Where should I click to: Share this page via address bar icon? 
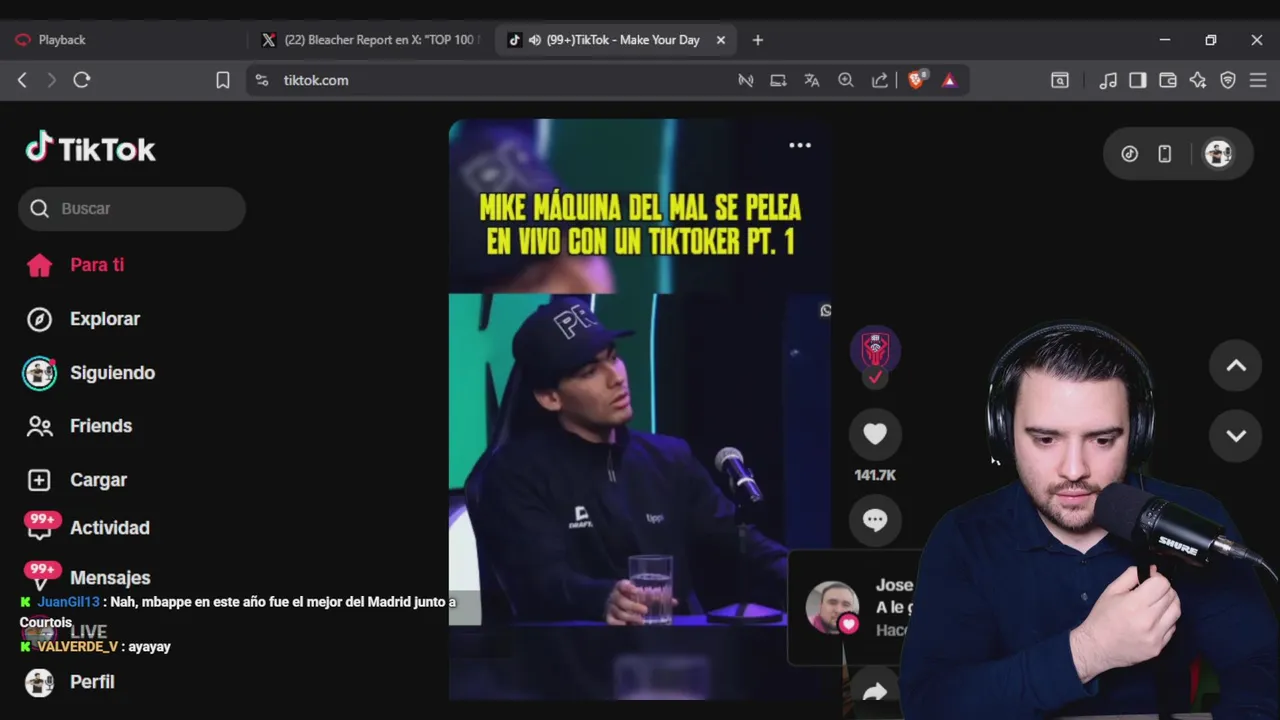(x=880, y=80)
